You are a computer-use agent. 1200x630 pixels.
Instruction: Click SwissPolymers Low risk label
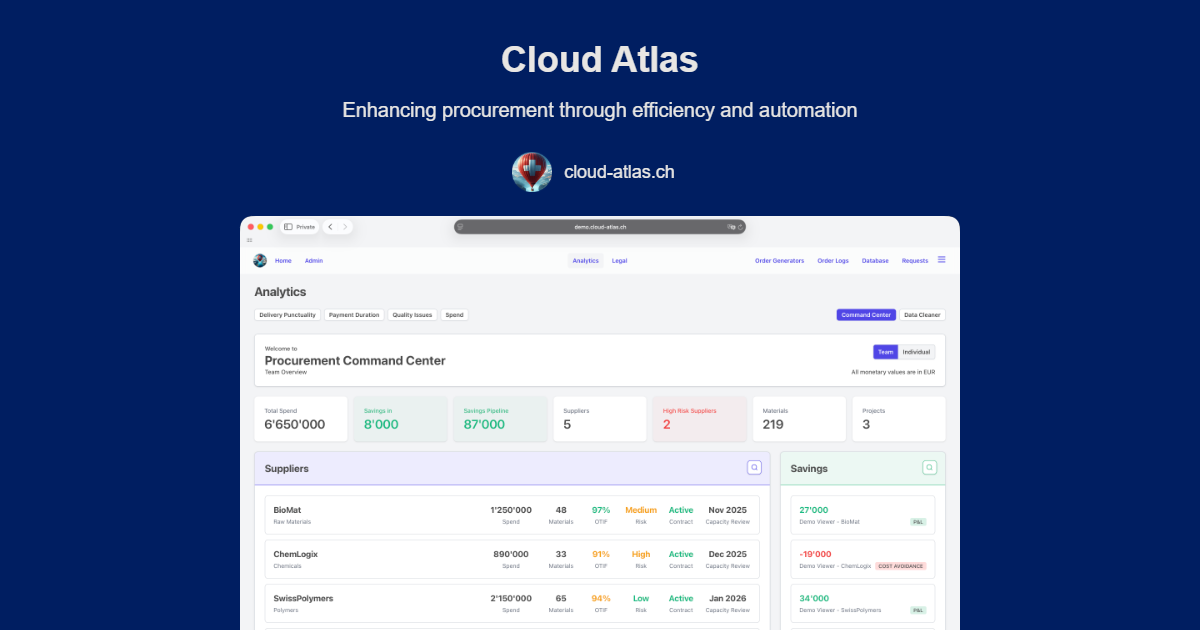[x=641, y=598]
